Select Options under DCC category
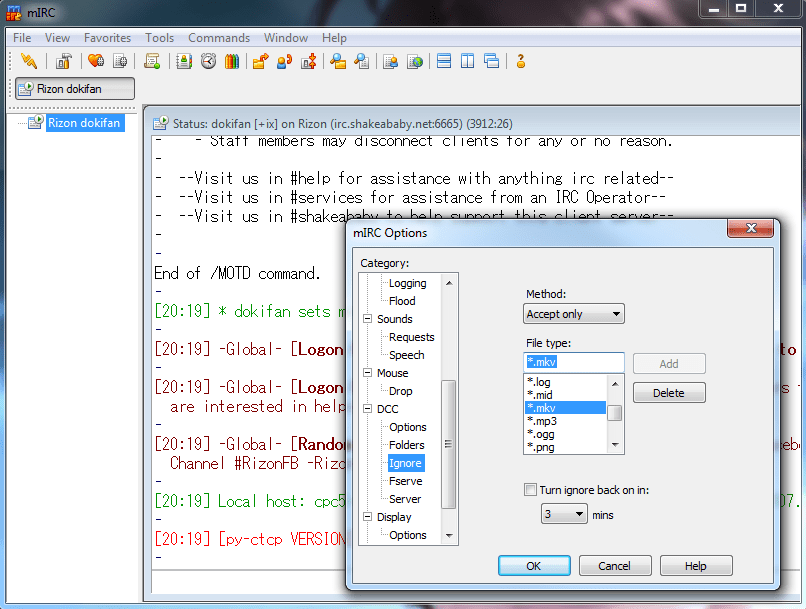 (x=408, y=427)
